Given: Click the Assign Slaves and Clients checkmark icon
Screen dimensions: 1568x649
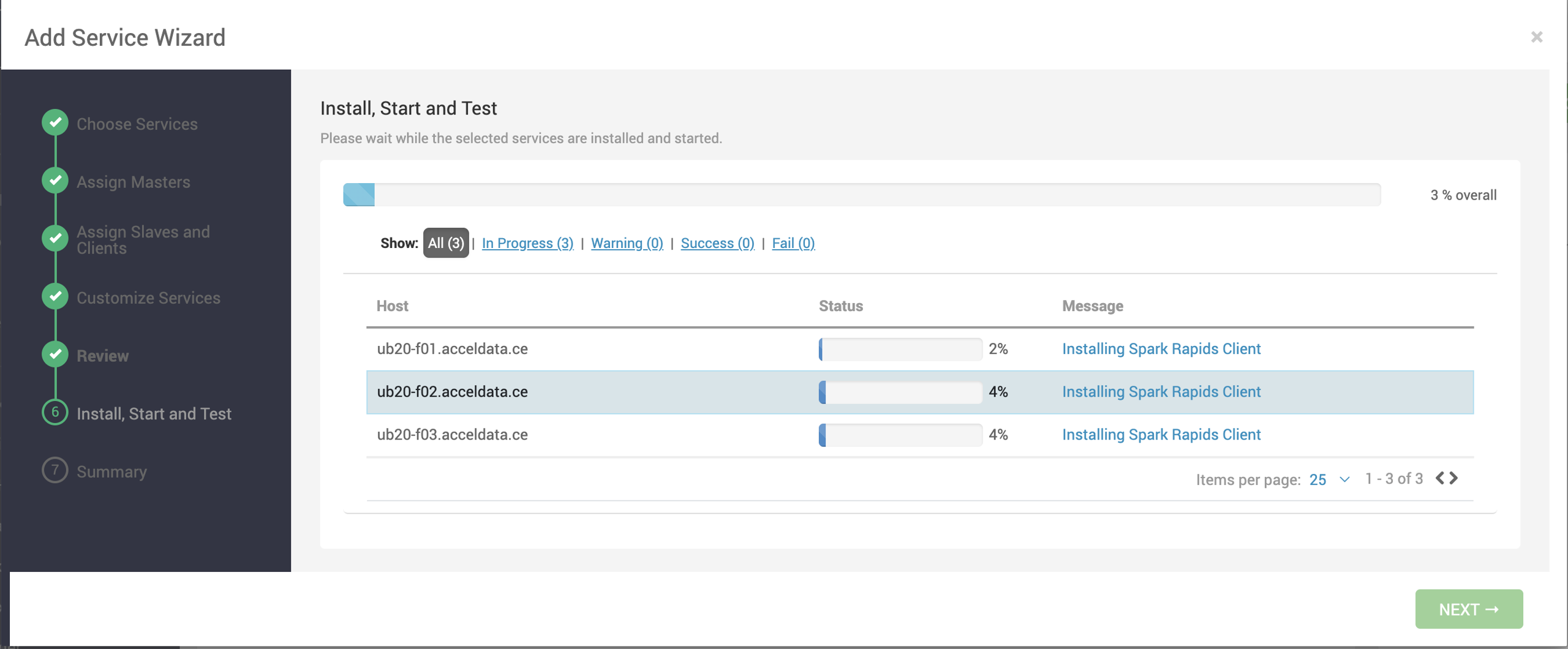Looking at the screenshot, I should pyautogui.click(x=55, y=238).
